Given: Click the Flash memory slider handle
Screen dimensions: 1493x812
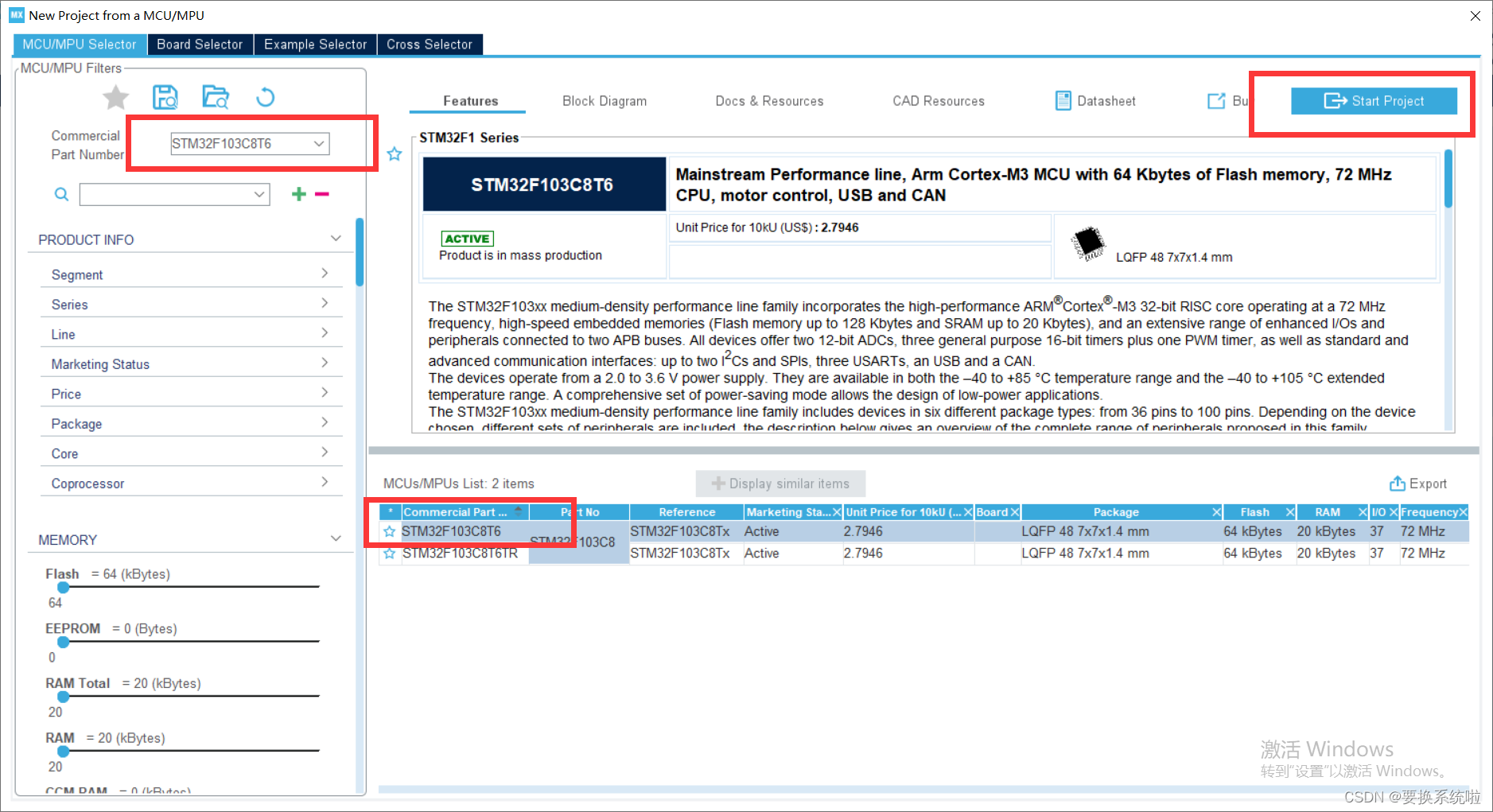Looking at the screenshot, I should 64,588.
